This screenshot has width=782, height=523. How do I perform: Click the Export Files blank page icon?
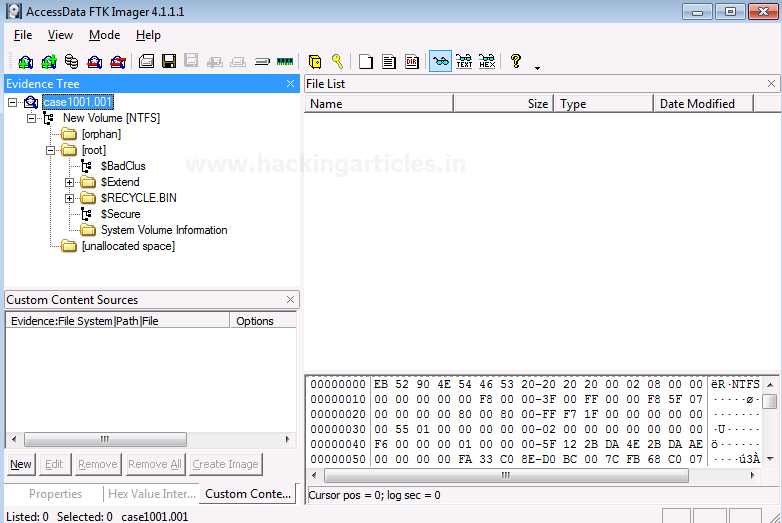(366, 62)
